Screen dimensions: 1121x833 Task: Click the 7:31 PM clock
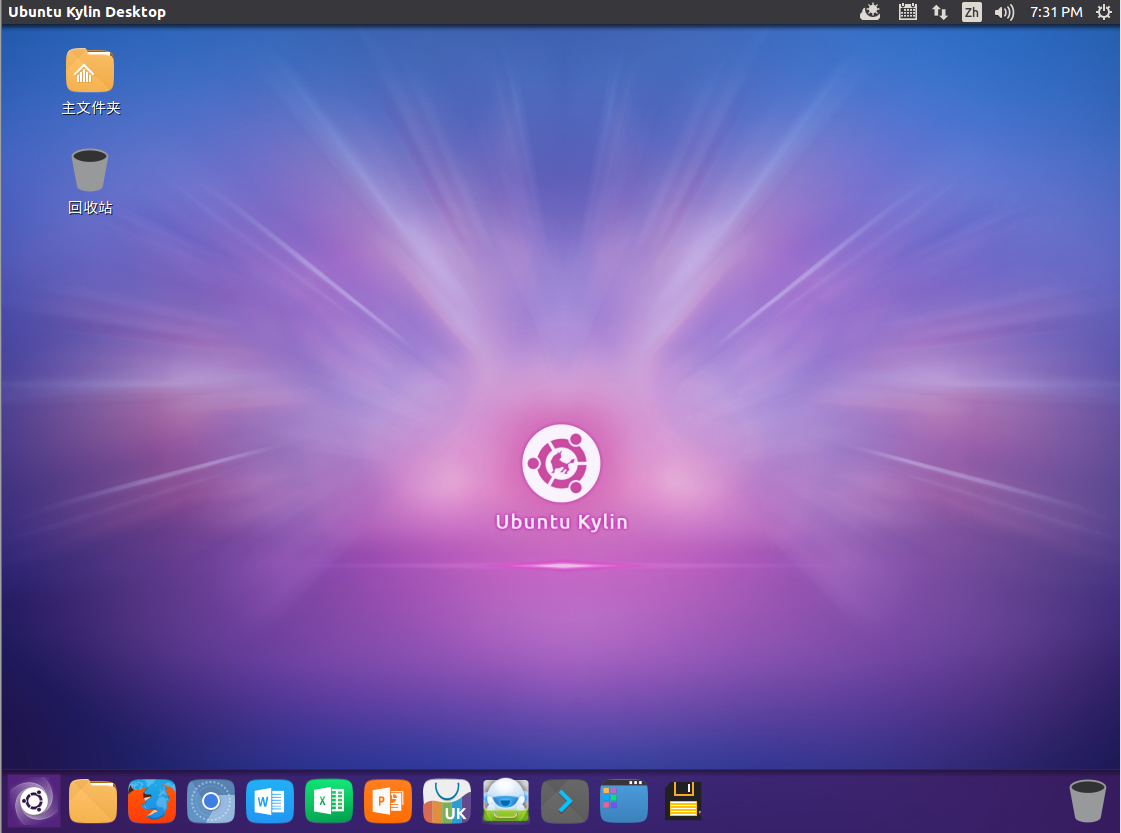point(1056,12)
